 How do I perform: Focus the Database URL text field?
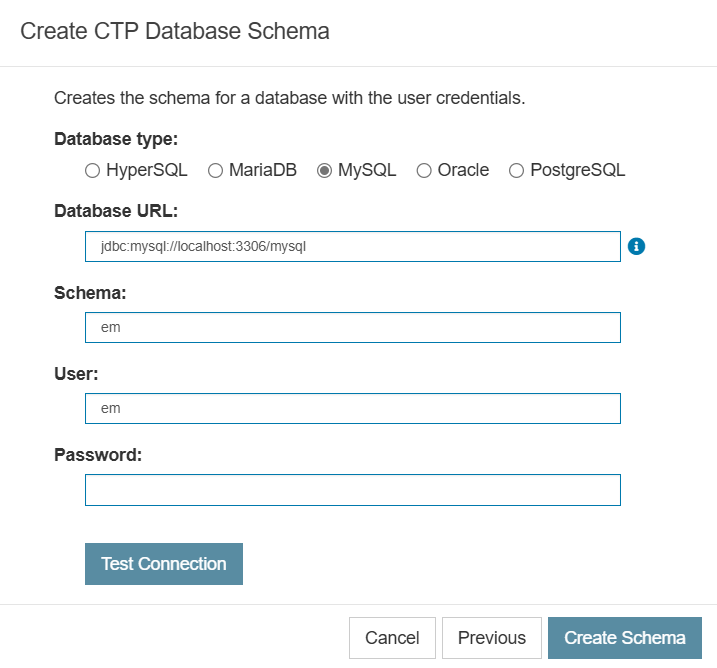click(353, 246)
